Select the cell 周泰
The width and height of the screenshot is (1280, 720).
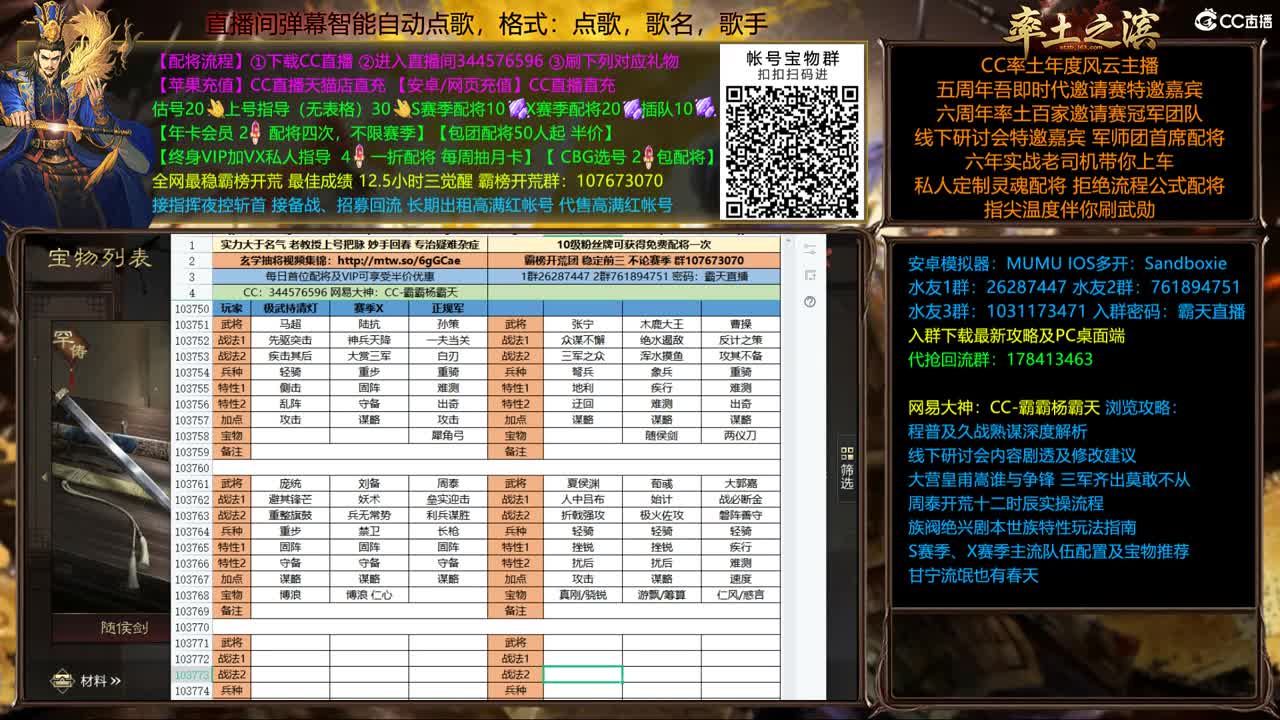[448, 484]
